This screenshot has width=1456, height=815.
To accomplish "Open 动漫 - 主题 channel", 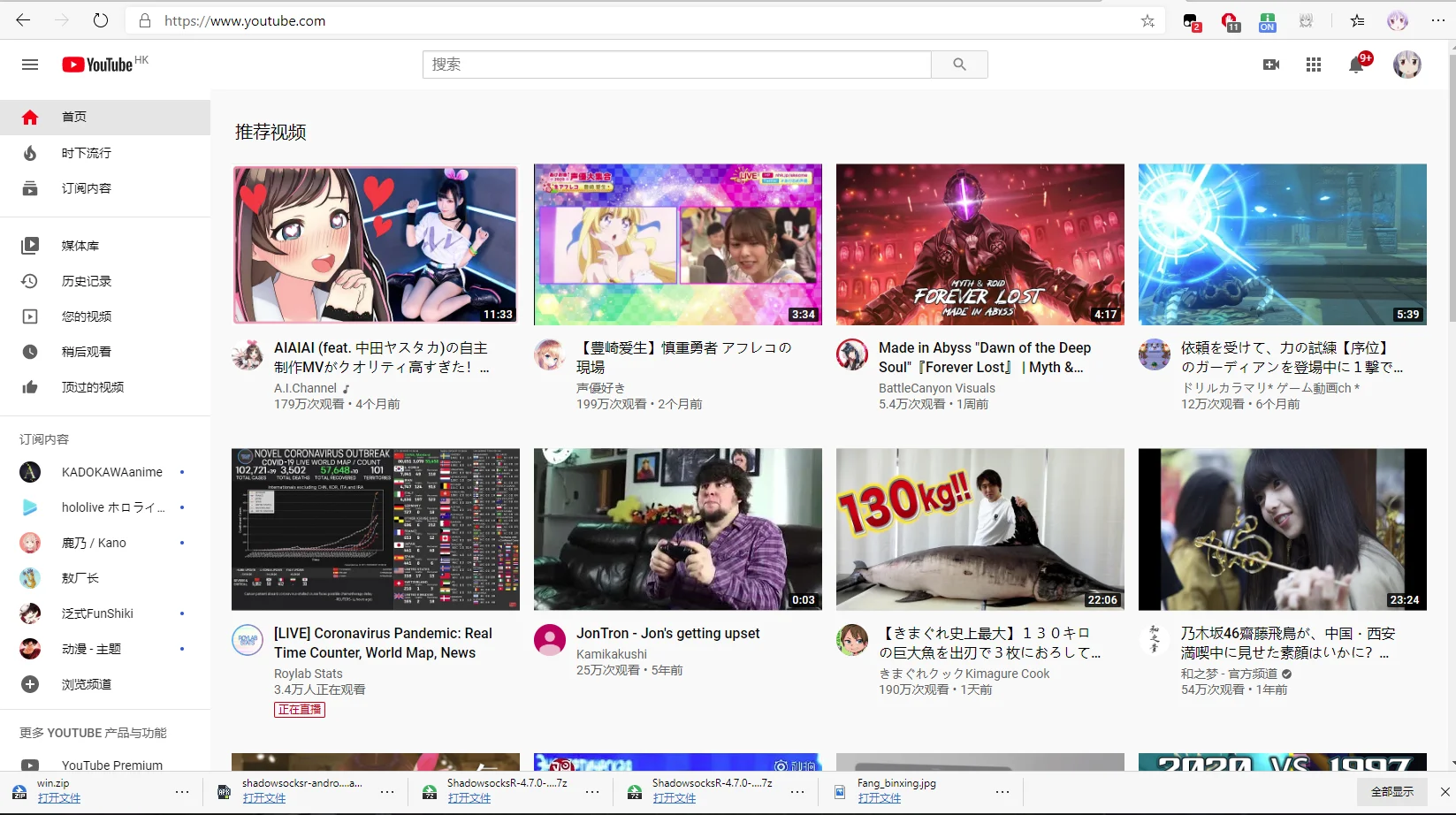I will tap(105, 649).
